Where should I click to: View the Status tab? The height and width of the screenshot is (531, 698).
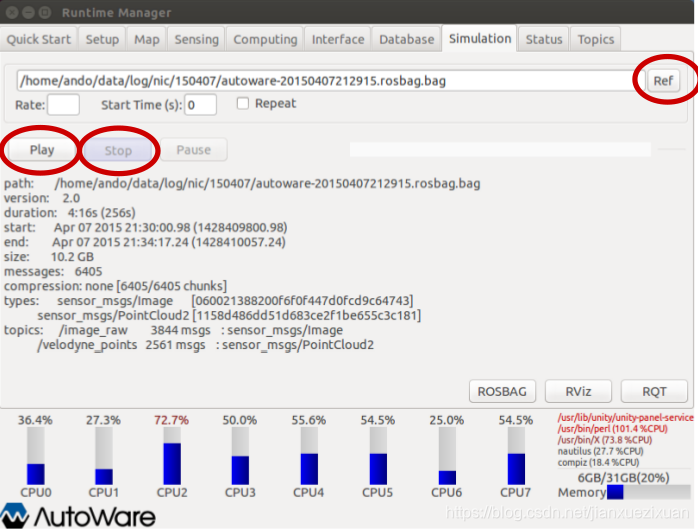pyautogui.click(x=544, y=39)
